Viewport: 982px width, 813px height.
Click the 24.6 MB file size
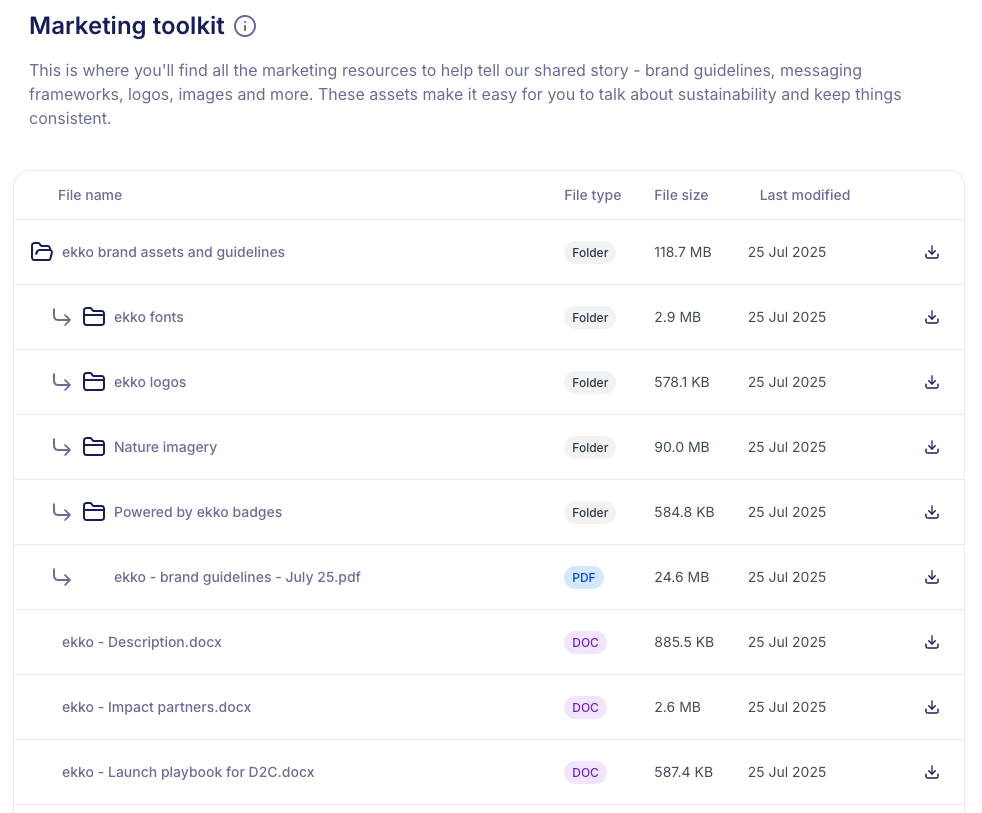(x=682, y=577)
